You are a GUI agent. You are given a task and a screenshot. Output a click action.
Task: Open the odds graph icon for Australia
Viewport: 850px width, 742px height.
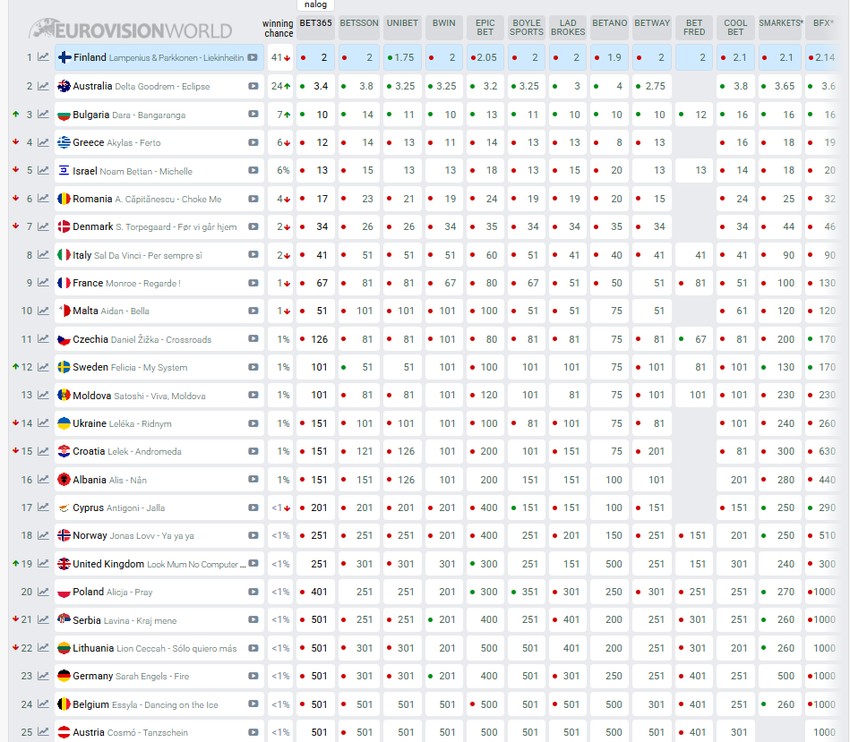click(43, 86)
